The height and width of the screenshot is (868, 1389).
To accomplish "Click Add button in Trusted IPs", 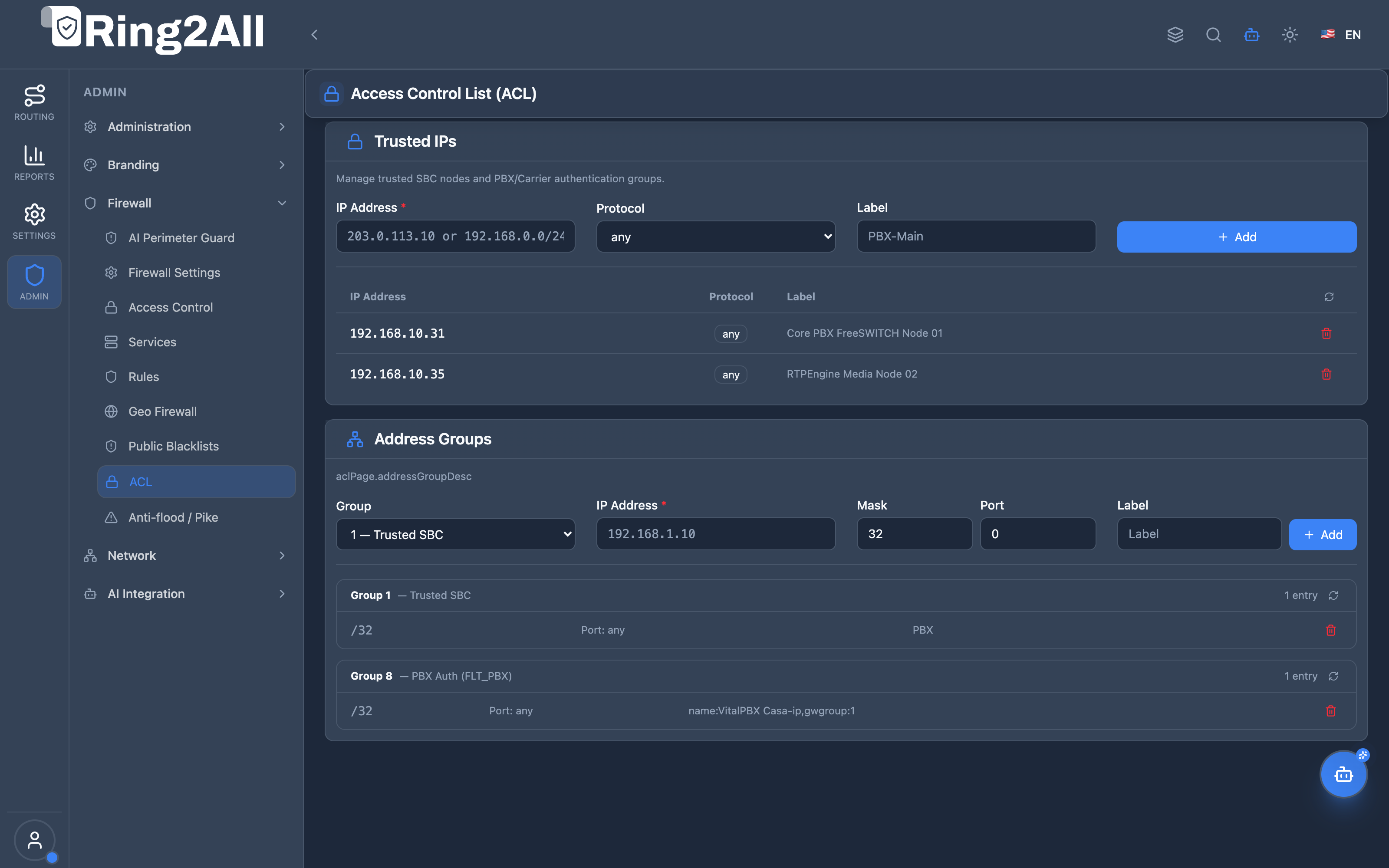I will point(1236,237).
